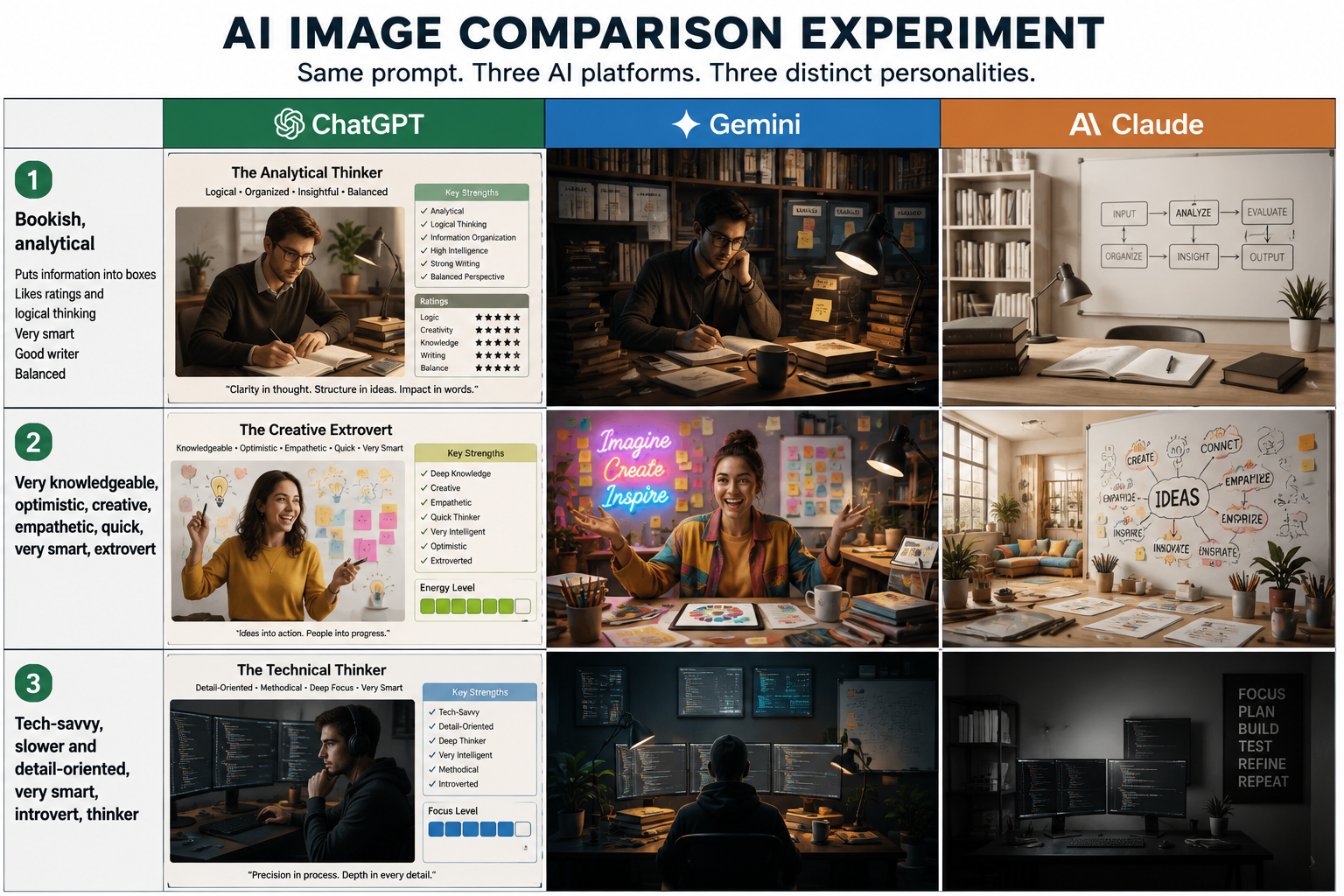Open ChatGPT's Analytical Thinker photo of man writing
Viewport: 1344px width, 896px height.
[290, 291]
